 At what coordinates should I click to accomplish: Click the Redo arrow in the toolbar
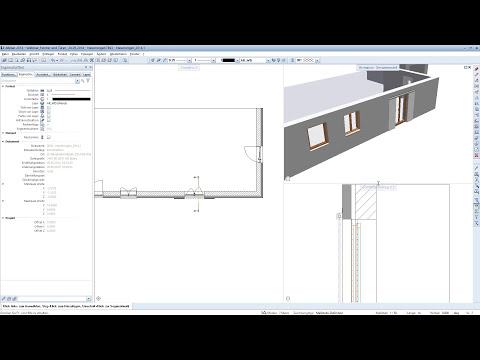(62, 60)
